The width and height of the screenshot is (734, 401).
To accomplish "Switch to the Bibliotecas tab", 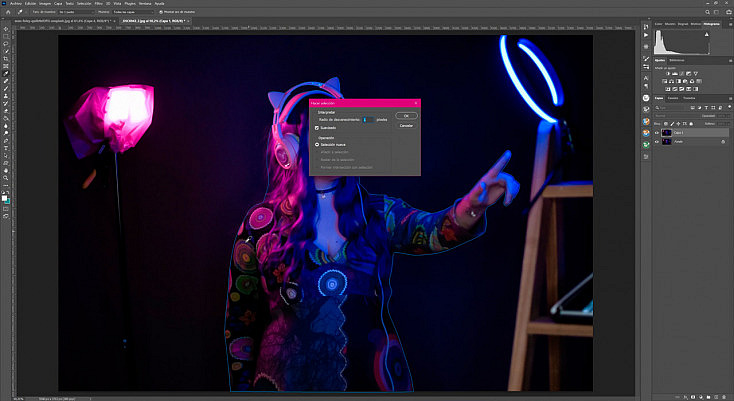I will [x=677, y=60].
